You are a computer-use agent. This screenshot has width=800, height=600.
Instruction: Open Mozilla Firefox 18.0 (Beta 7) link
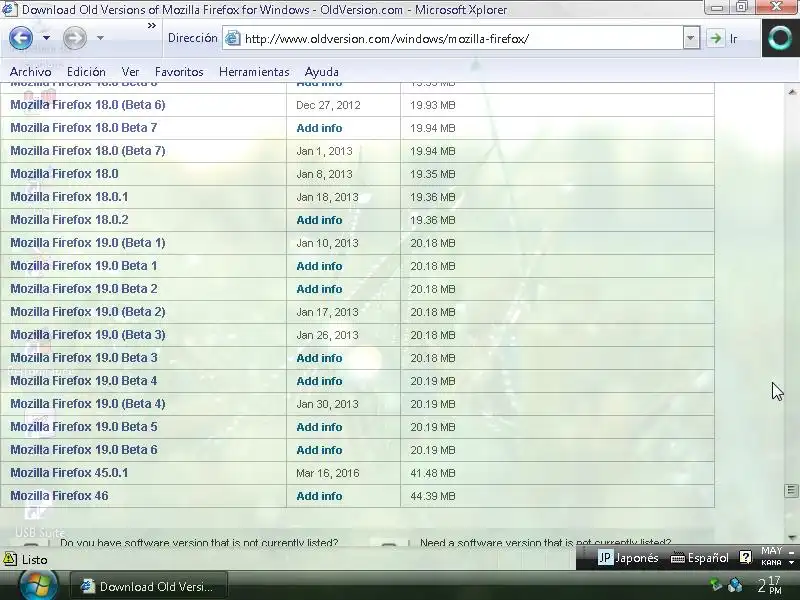coord(88,151)
